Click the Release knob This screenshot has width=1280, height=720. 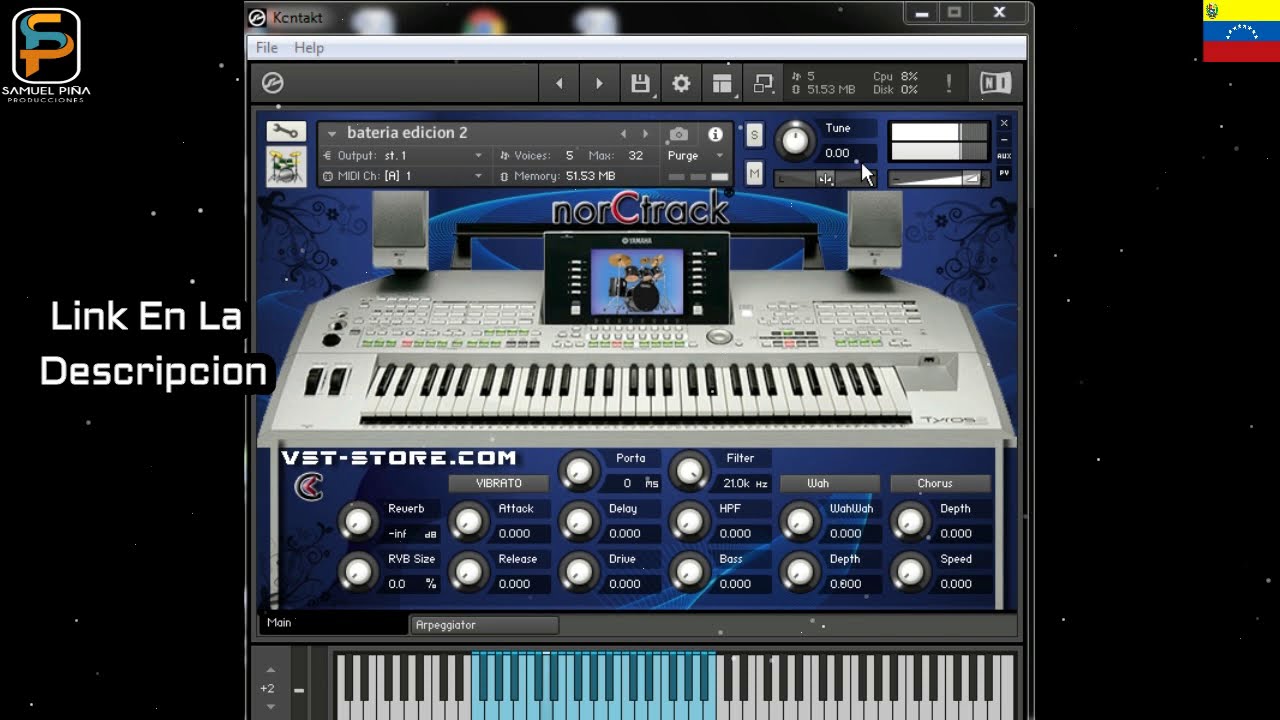(x=468, y=572)
